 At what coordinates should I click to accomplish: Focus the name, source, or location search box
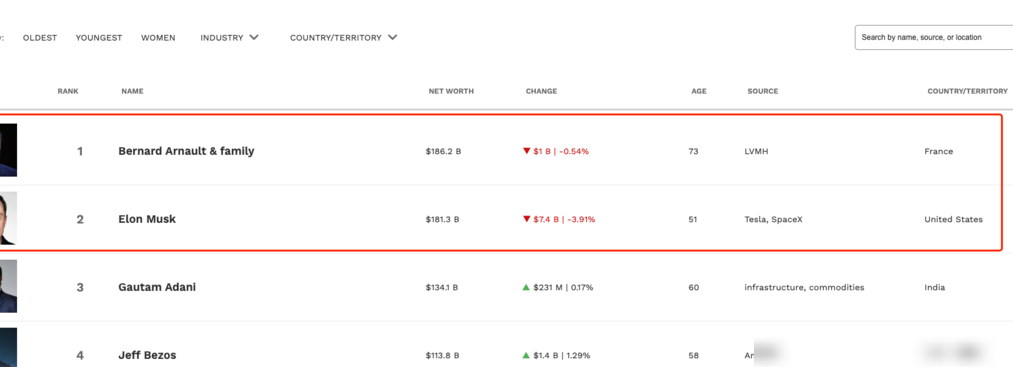[x=934, y=37]
